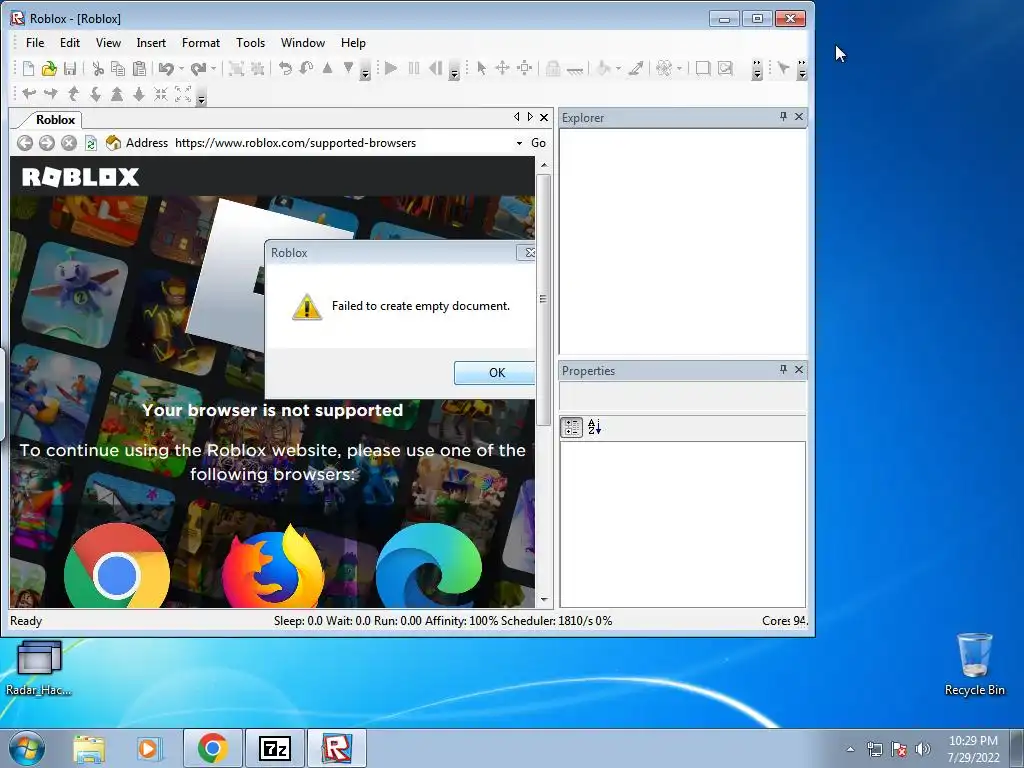Go back with the browser back arrow
This screenshot has width=1024, height=768.
[x=25, y=143]
